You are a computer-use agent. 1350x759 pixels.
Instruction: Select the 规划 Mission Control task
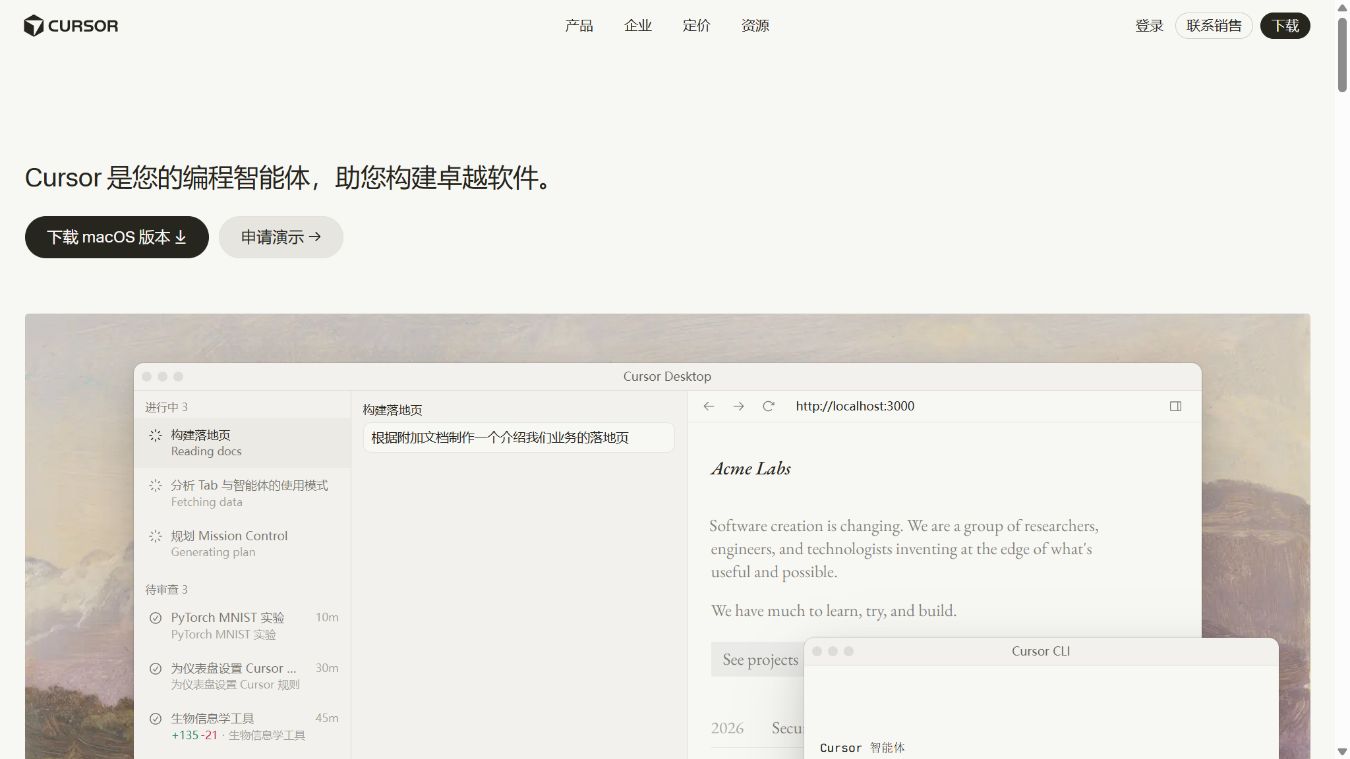coord(242,543)
